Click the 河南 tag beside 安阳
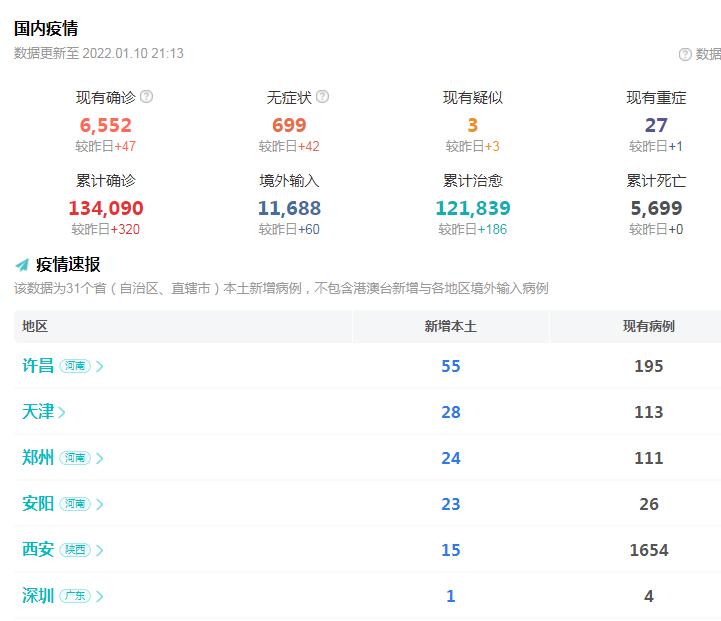The width and height of the screenshot is (721, 621). 75,504
